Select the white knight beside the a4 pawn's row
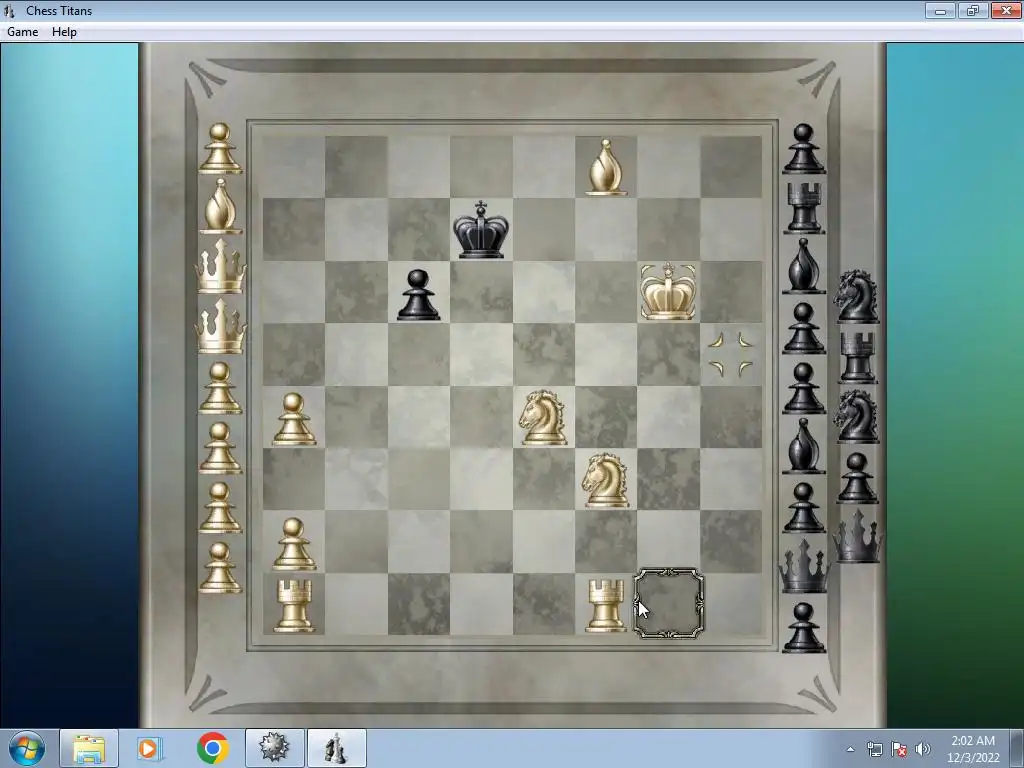This screenshot has height=768, width=1024. pyautogui.click(x=543, y=417)
